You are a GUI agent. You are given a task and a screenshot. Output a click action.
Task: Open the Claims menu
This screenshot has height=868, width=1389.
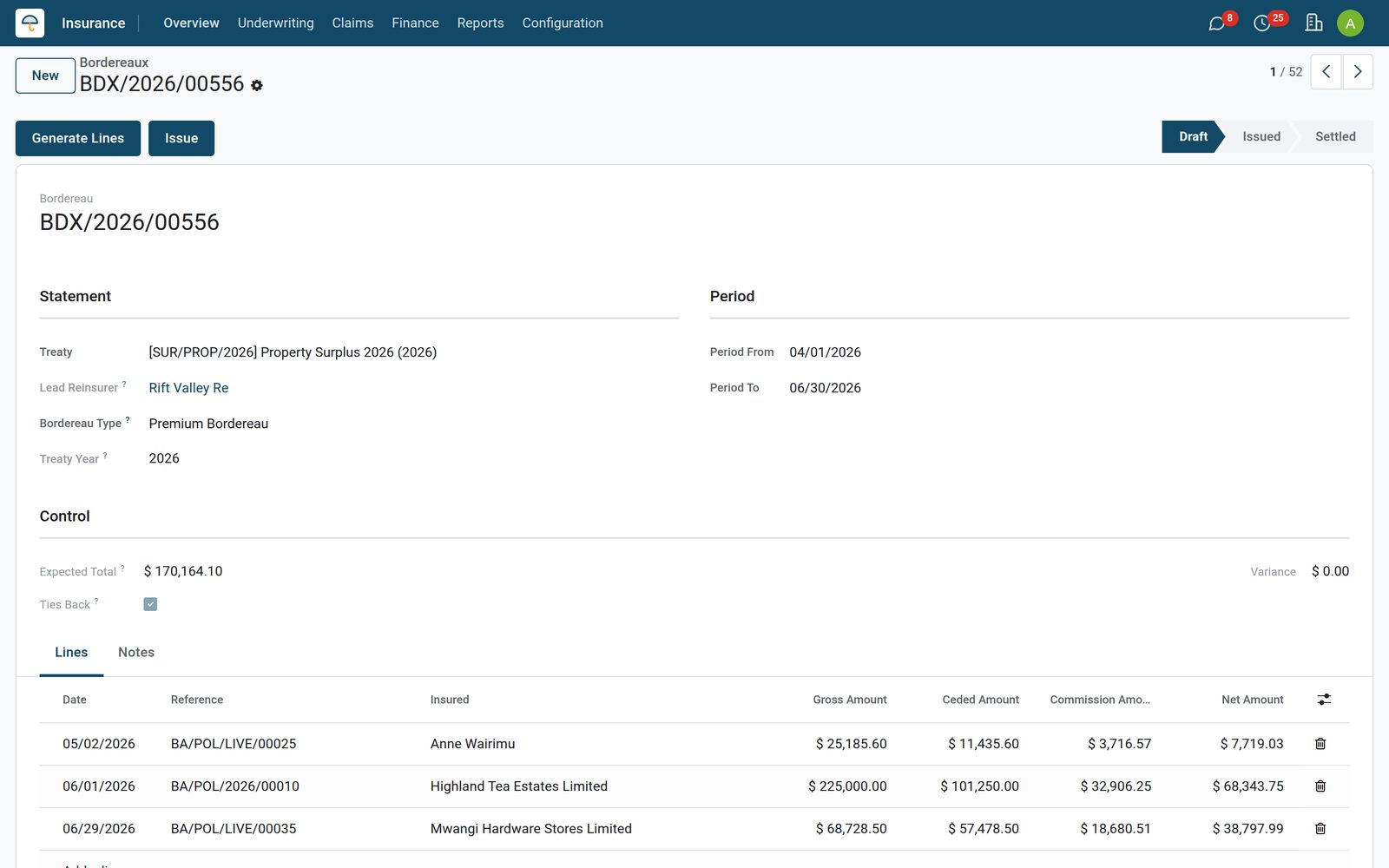352,23
